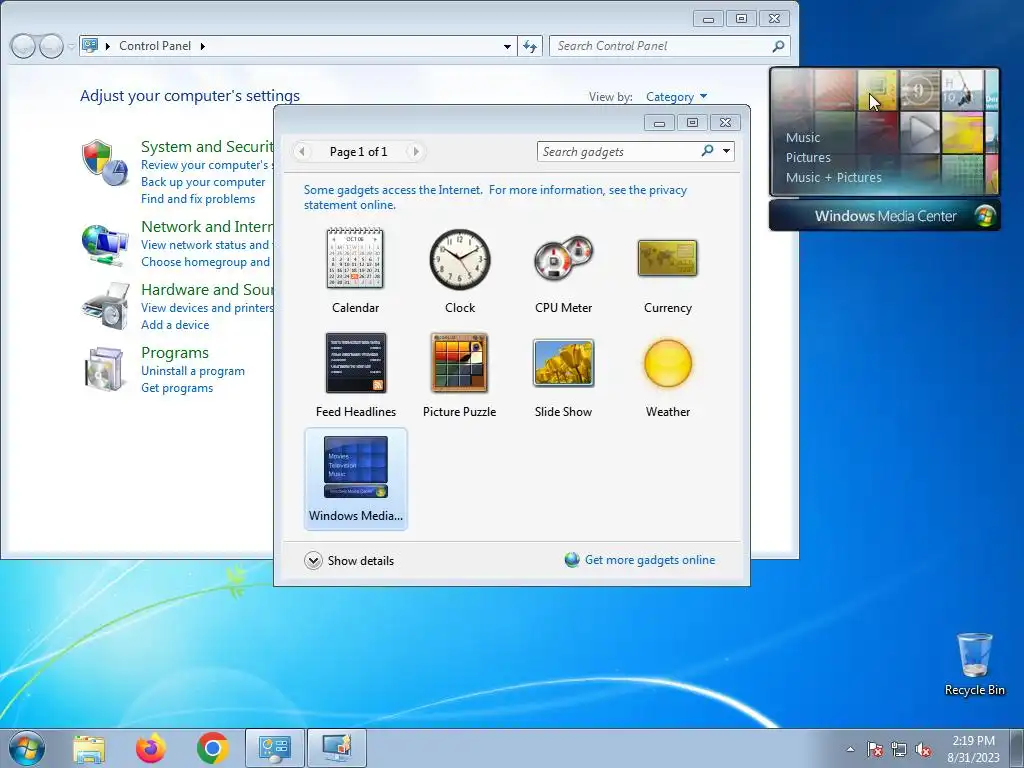
Task: Go to previous gadget page arrow
Action: tap(302, 152)
